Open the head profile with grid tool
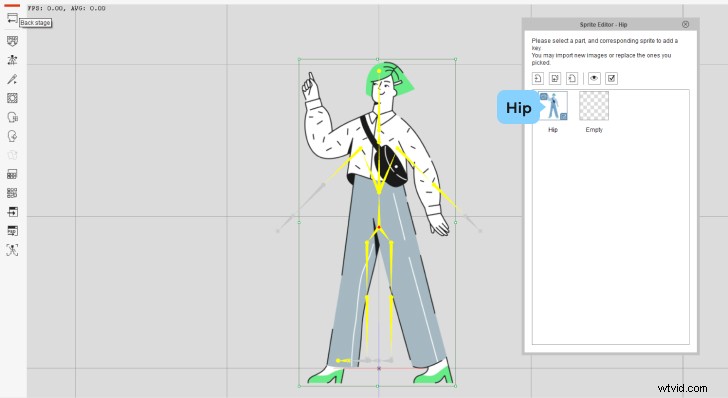Screen dimensions: 728x398 click(12, 117)
